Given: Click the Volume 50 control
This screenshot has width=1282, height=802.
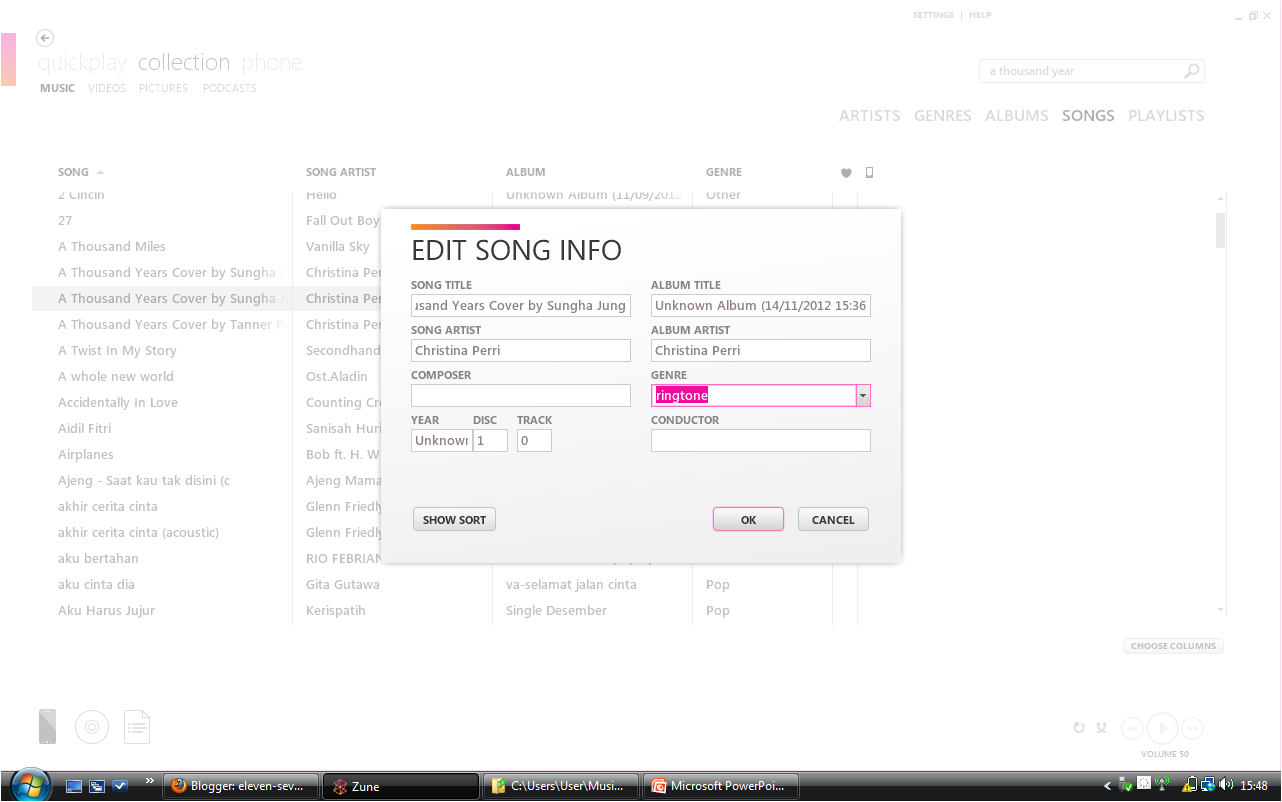Looking at the screenshot, I should coord(1164,754).
